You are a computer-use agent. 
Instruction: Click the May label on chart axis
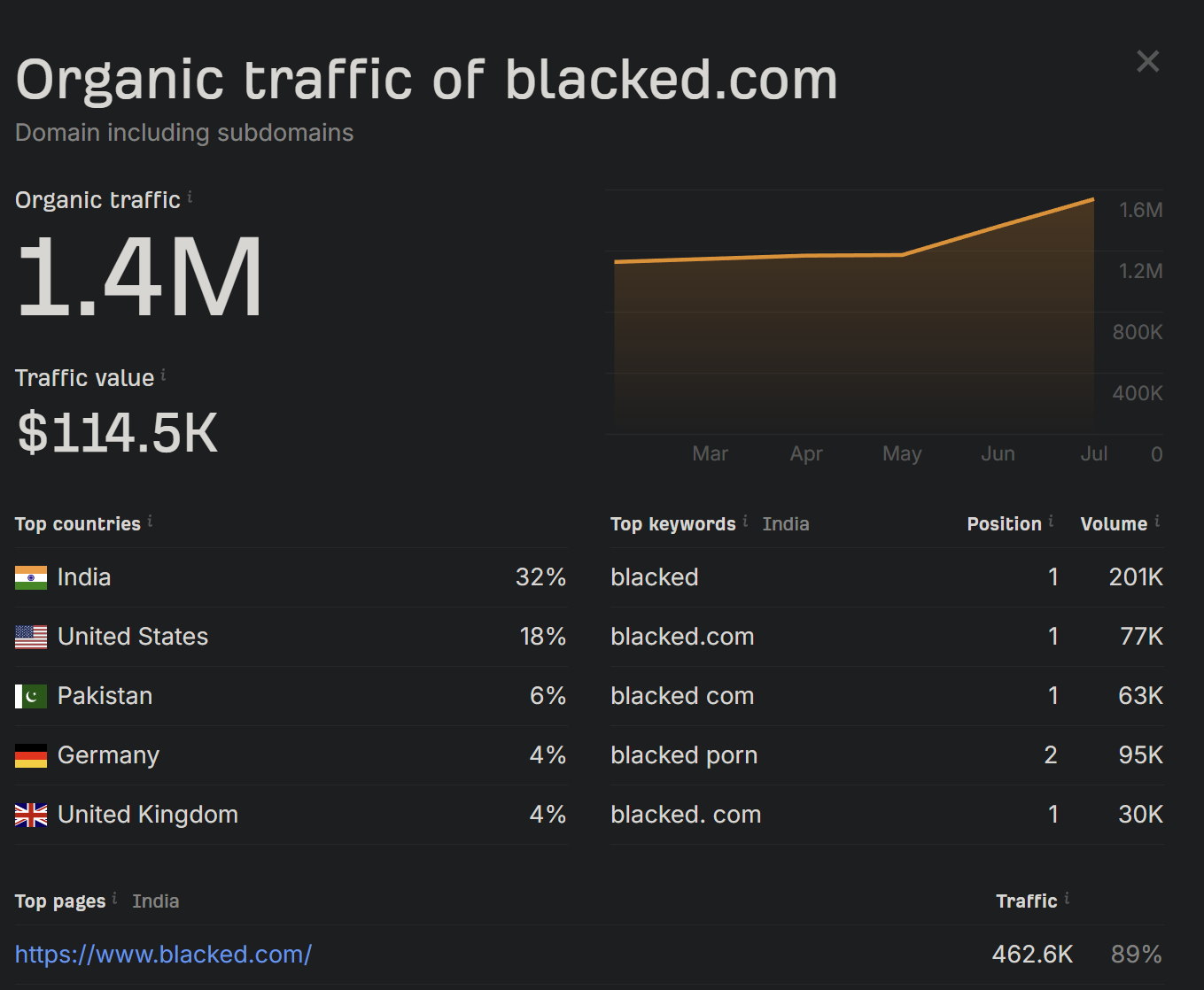(902, 453)
